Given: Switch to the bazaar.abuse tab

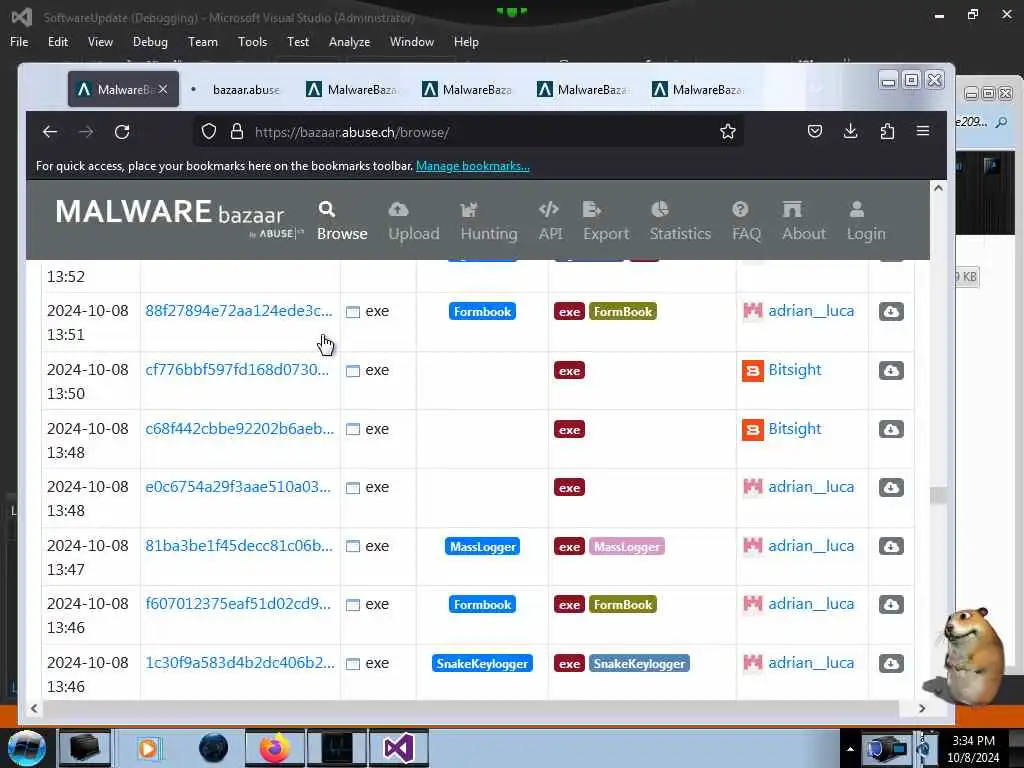Looking at the screenshot, I should pyautogui.click(x=238, y=89).
